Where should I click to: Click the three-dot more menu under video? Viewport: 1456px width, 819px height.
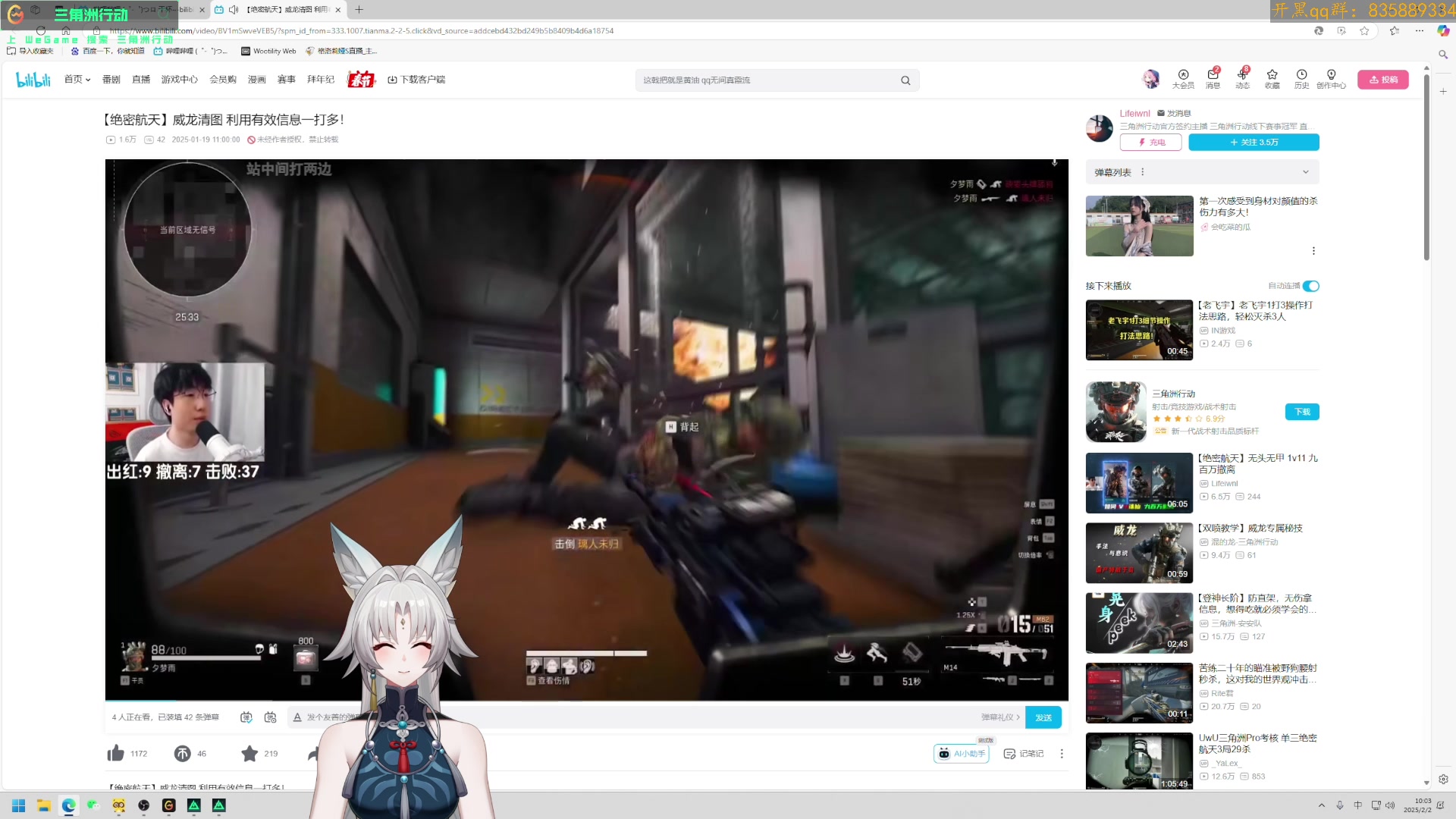[x=1062, y=753]
